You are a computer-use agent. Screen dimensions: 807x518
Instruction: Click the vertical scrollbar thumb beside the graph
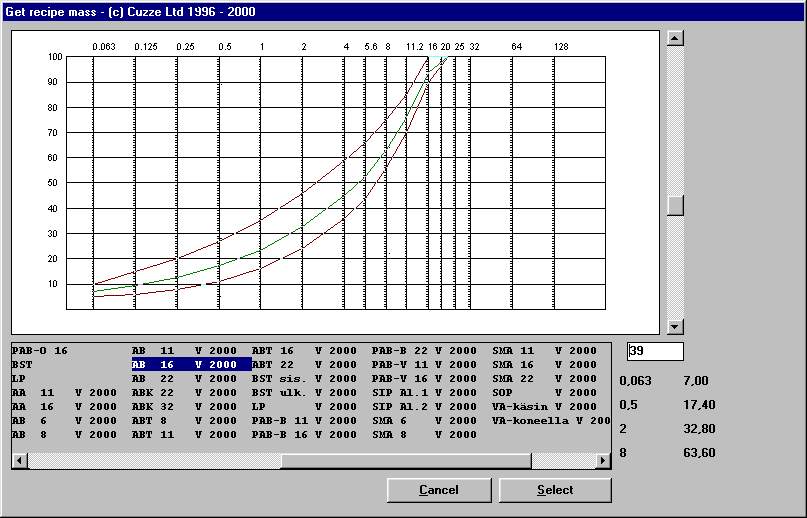676,205
